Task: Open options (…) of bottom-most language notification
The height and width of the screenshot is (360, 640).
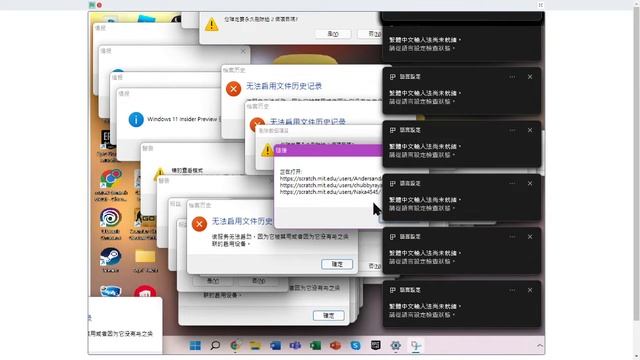Action: tap(512, 290)
